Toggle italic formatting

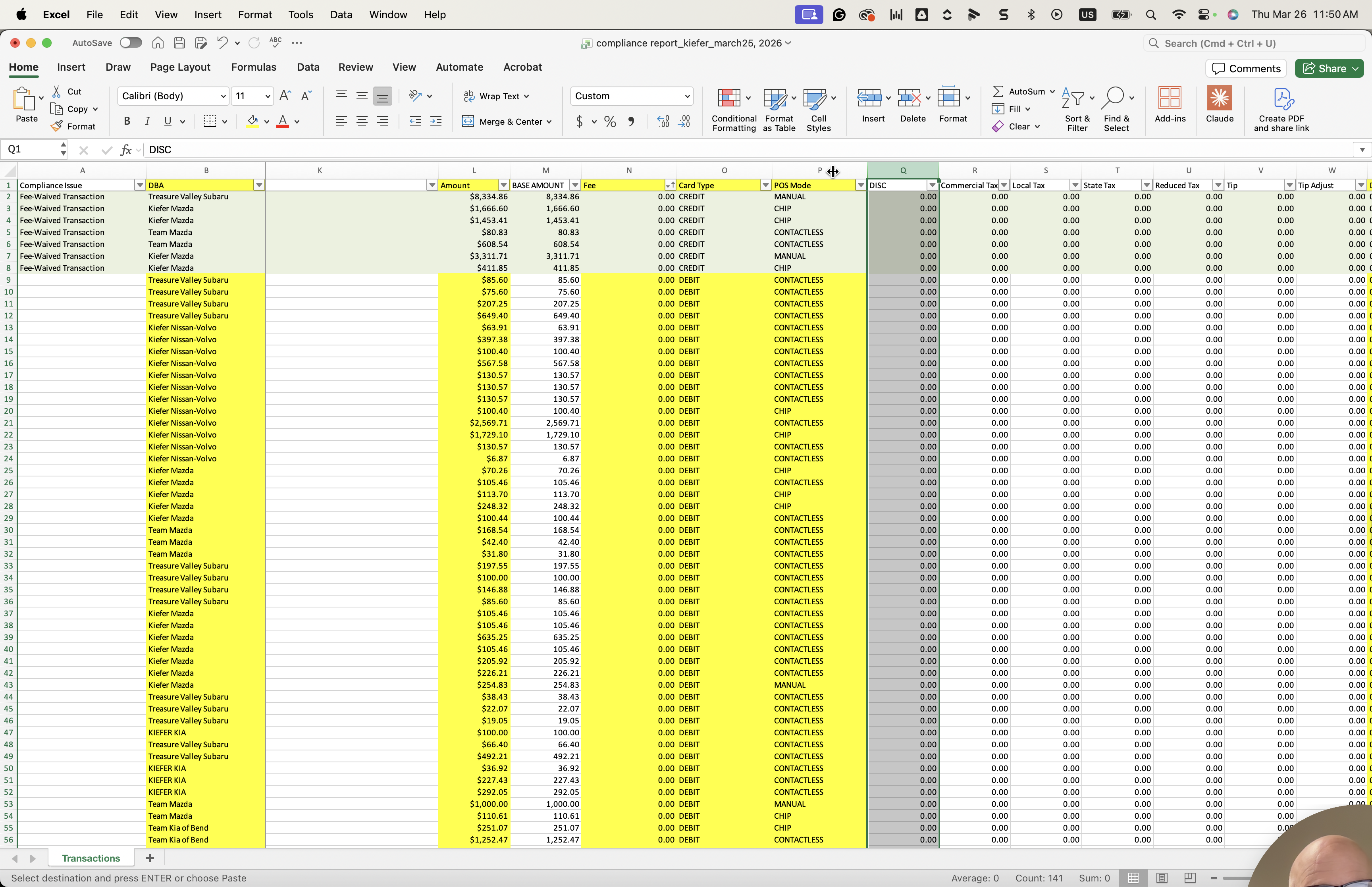click(147, 121)
